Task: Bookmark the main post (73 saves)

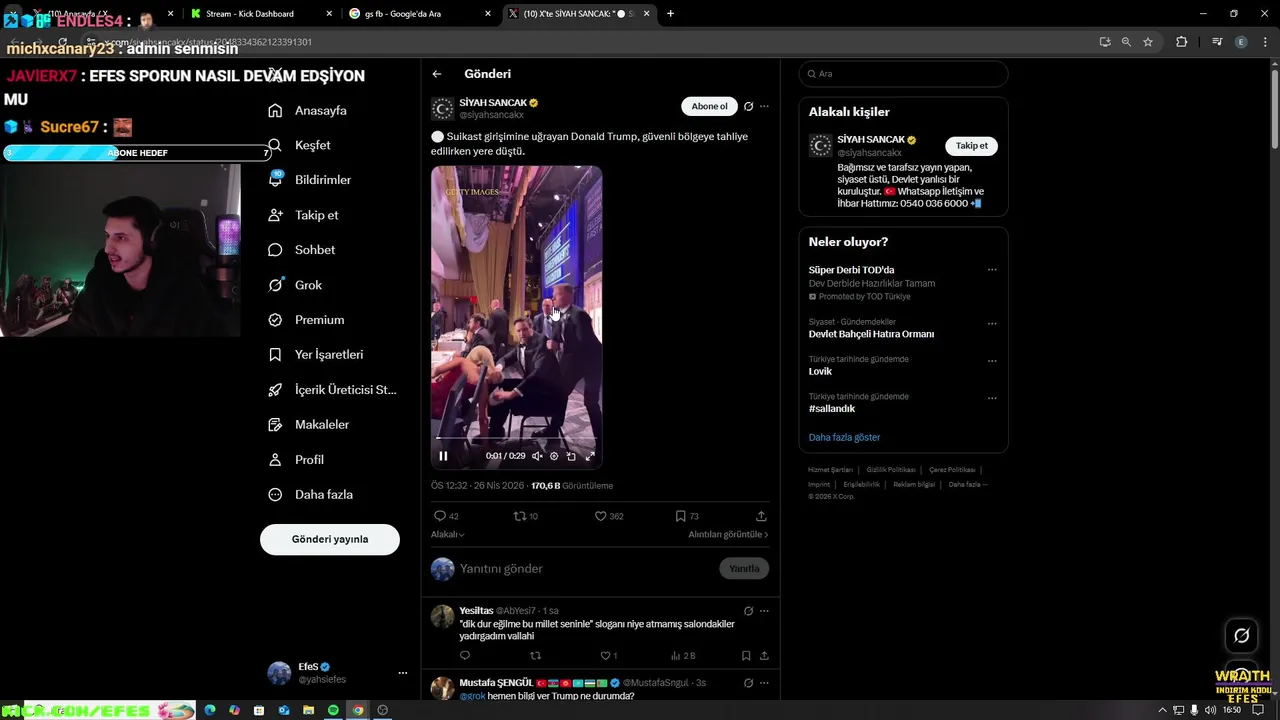Action: coord(687,516)
